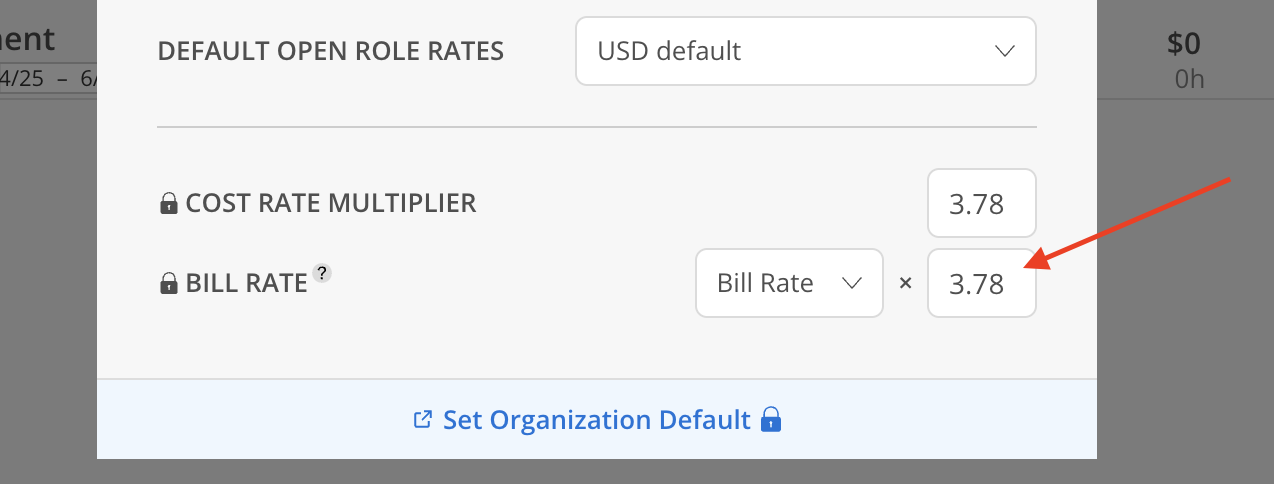Click the lock icon beside Cost Rate Multiplier
This screenshot has height=484, width=1274.
[x=169, y=204]
